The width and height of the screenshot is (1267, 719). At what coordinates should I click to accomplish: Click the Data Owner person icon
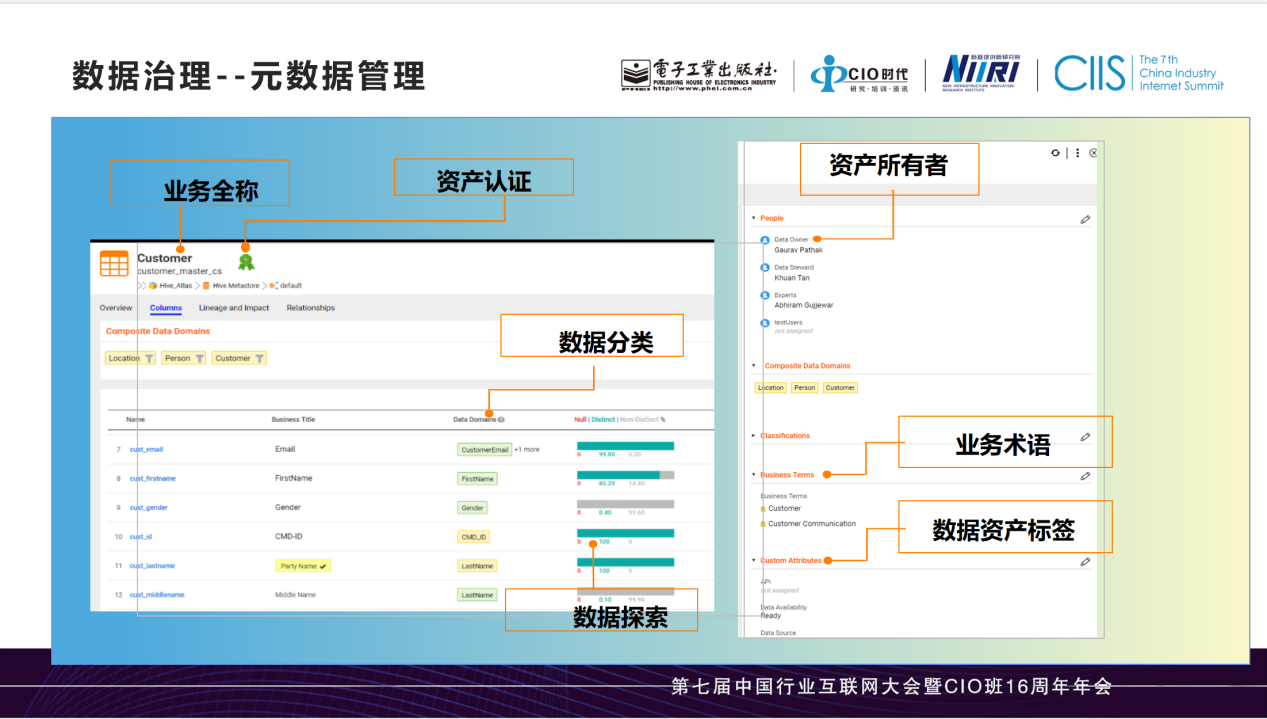click(765, 240)
